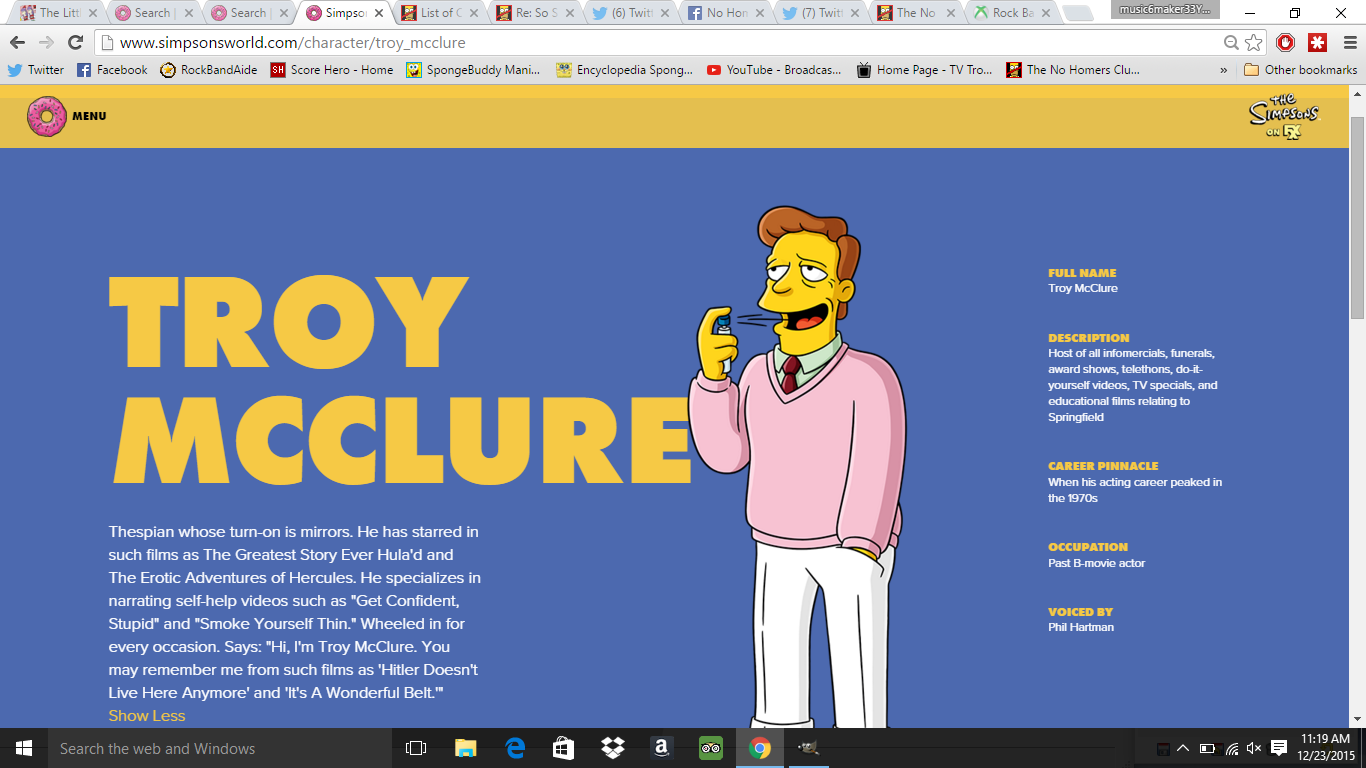
Task: Open the Dropbox icon in the taskbar
Action: coord(612,748)
